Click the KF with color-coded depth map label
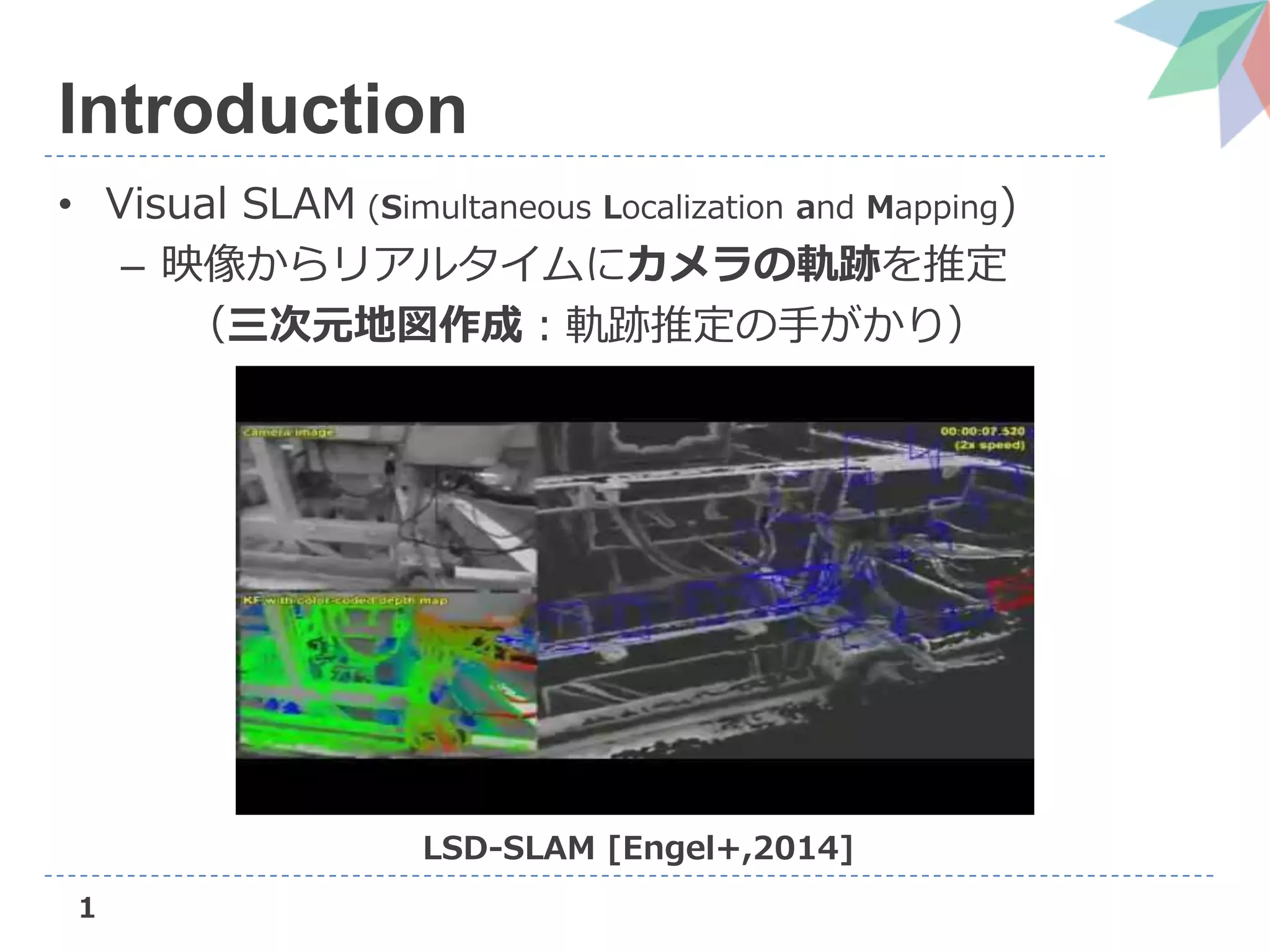This screenshot has width=1270, height=952. click(x=345, y=600)
